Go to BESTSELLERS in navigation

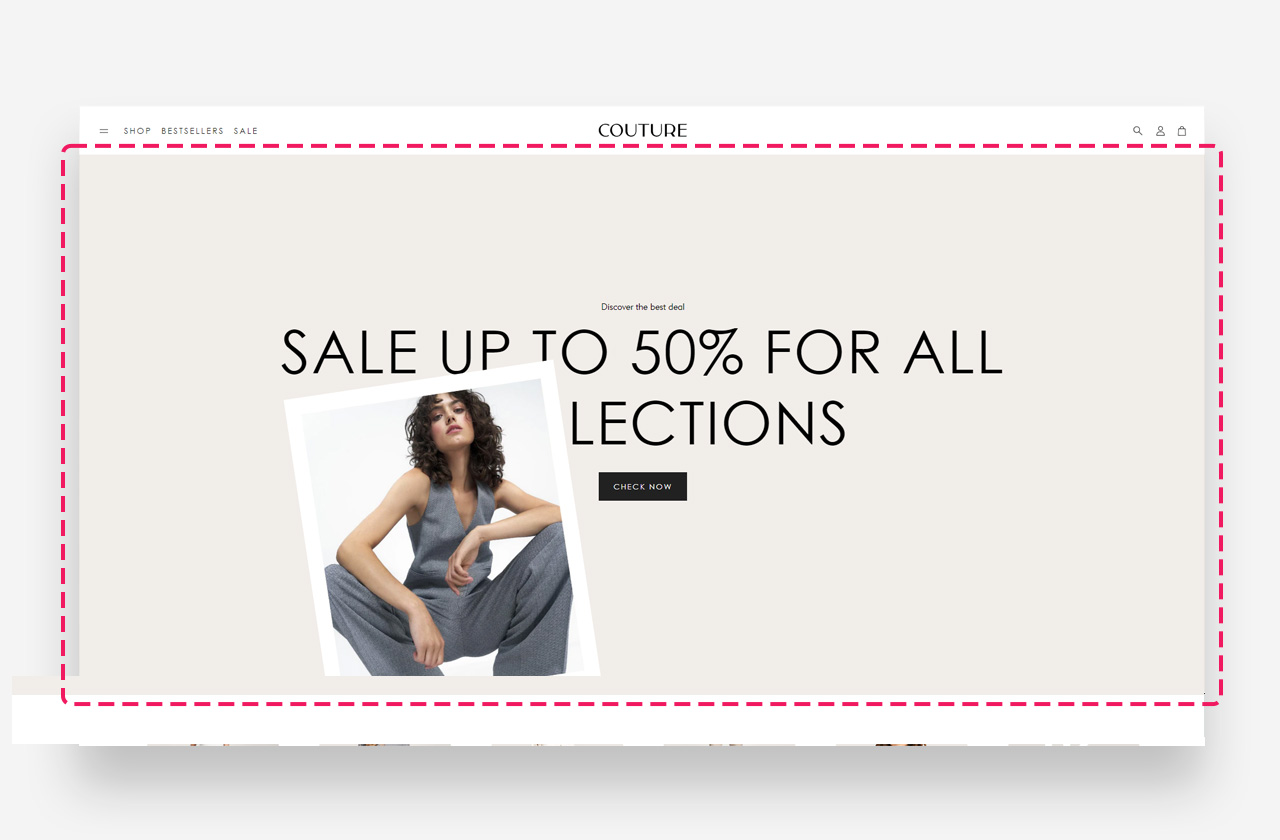click(193, 131)
